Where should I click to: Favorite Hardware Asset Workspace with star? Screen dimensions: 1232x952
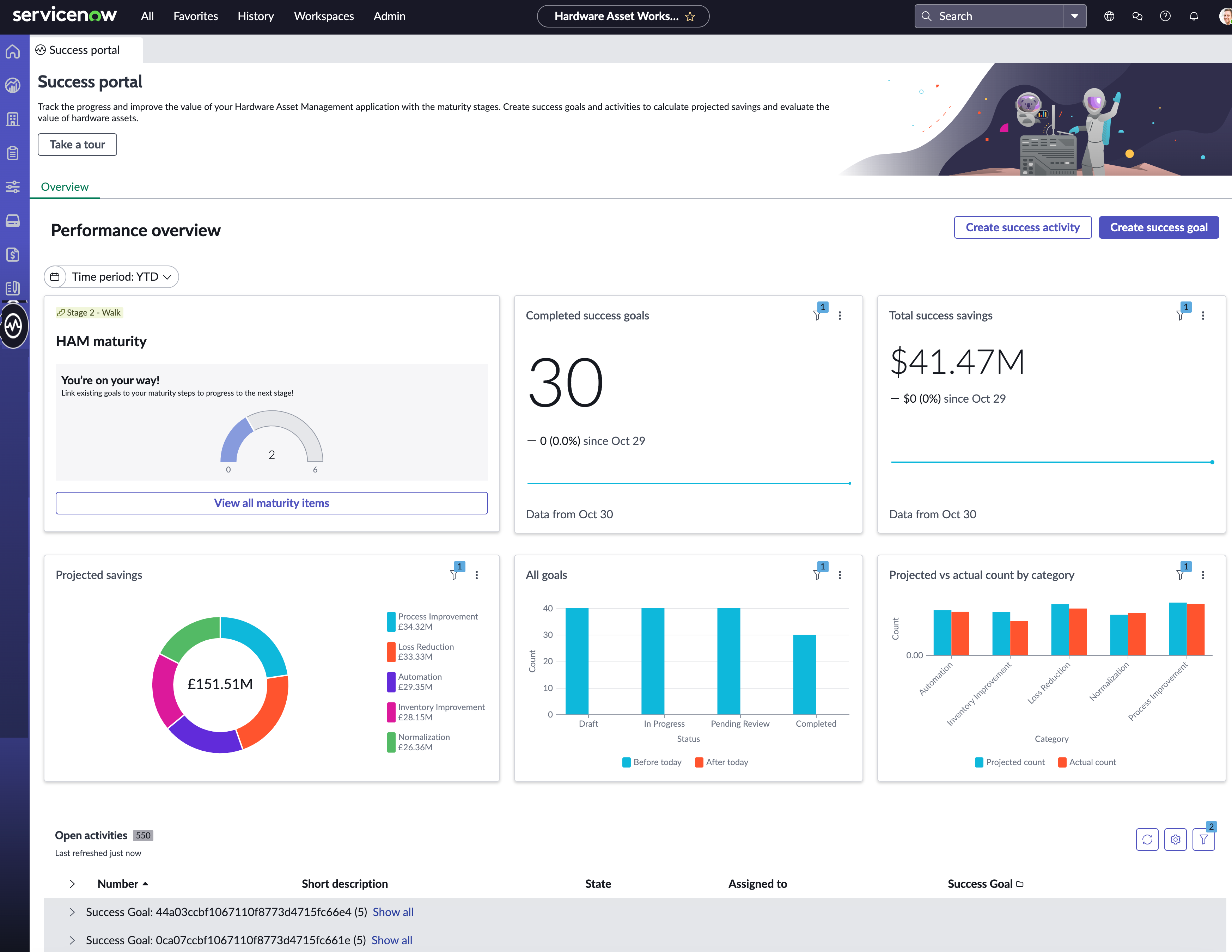pyautogui.click(x=690, y=16)
